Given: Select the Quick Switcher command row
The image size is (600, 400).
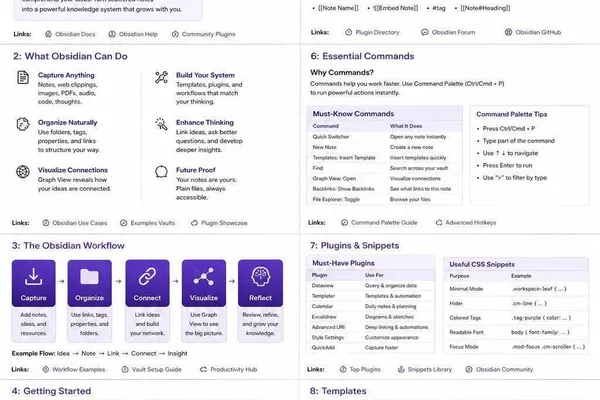Looking at the screenshot, I should click(384, 137).
